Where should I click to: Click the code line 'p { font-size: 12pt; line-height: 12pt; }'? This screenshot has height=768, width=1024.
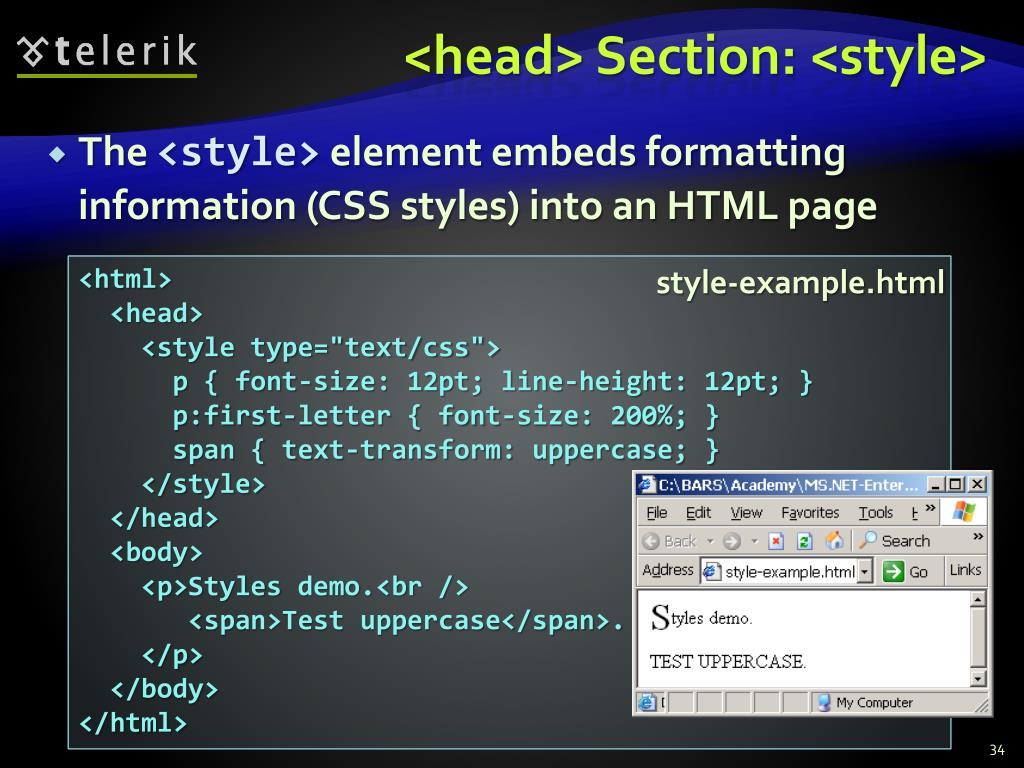click(x=492, y=381)
